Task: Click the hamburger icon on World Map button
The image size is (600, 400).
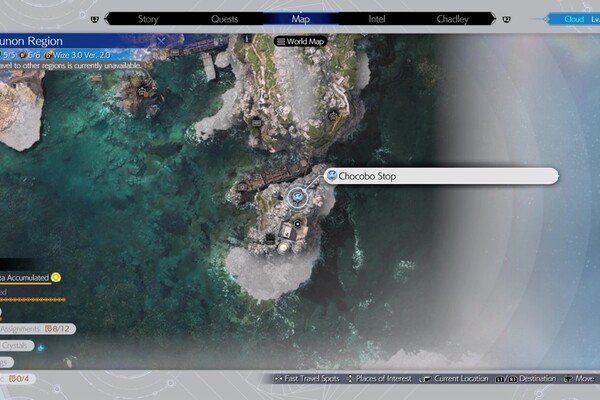Action: pos(281,41)
